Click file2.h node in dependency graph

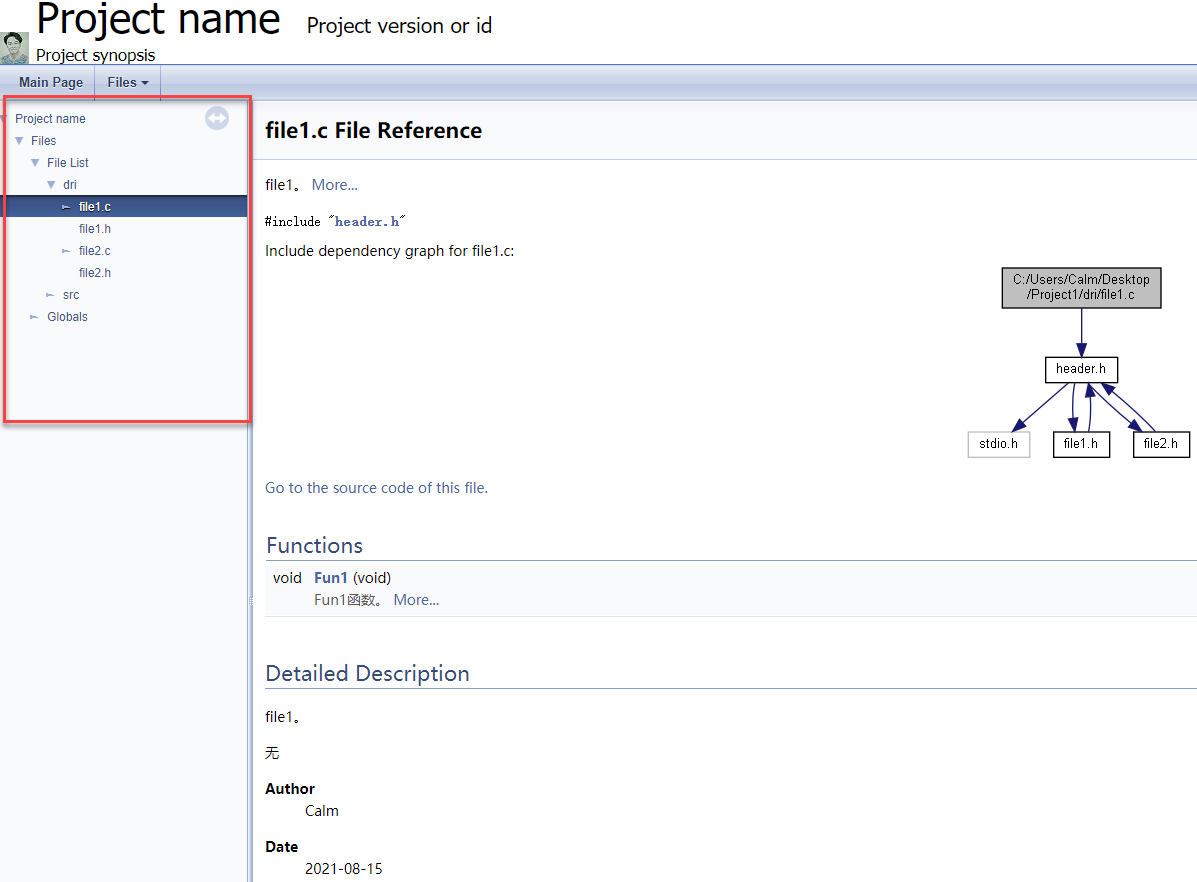(1161, 444)
